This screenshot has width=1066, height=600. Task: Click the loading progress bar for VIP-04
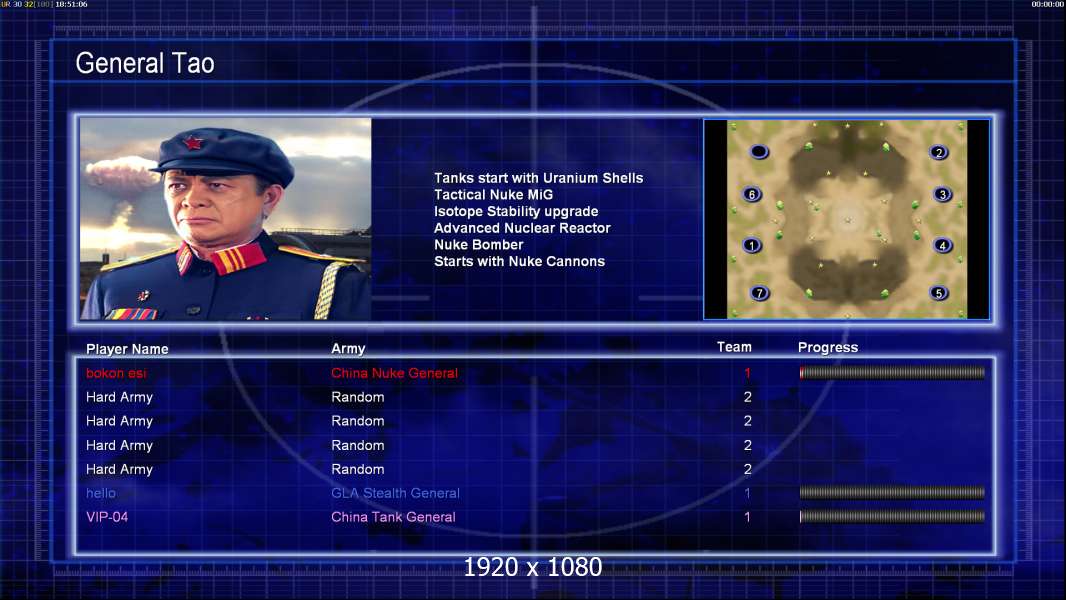pos(892,516)
